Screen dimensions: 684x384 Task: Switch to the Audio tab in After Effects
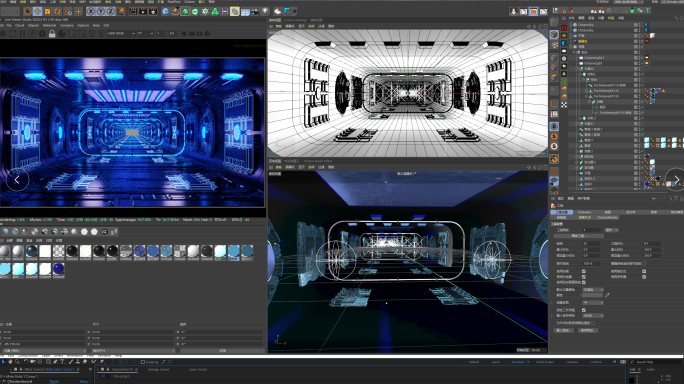(650, 370)
